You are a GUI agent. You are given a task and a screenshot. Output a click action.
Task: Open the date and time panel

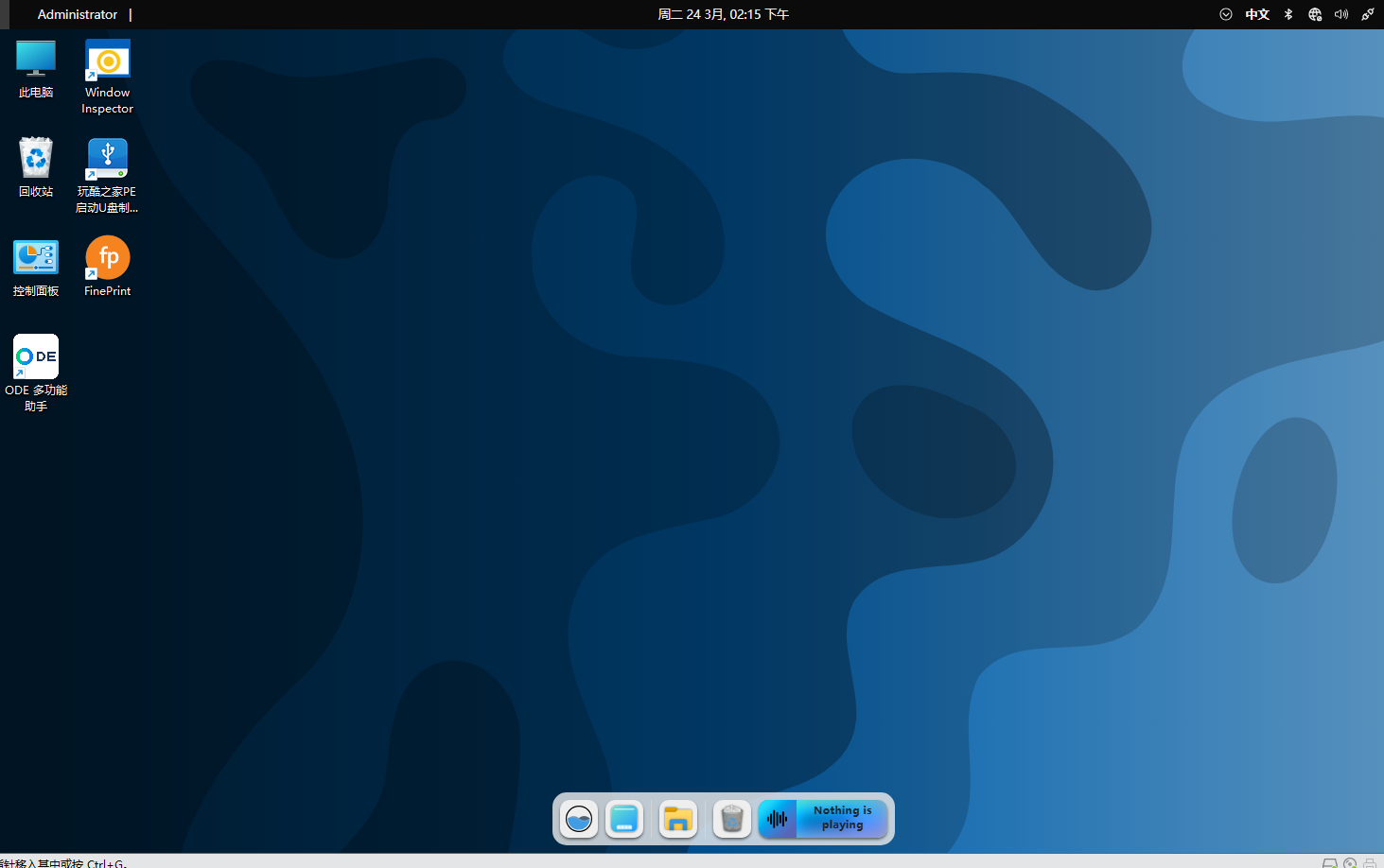(x=723, y=14)
